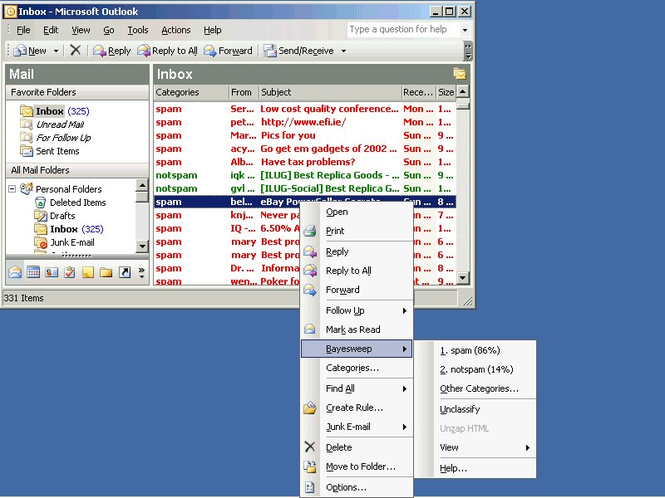Click folder tree scrollbar up arrow
665x498 pixels.
(x=142, y=185)
